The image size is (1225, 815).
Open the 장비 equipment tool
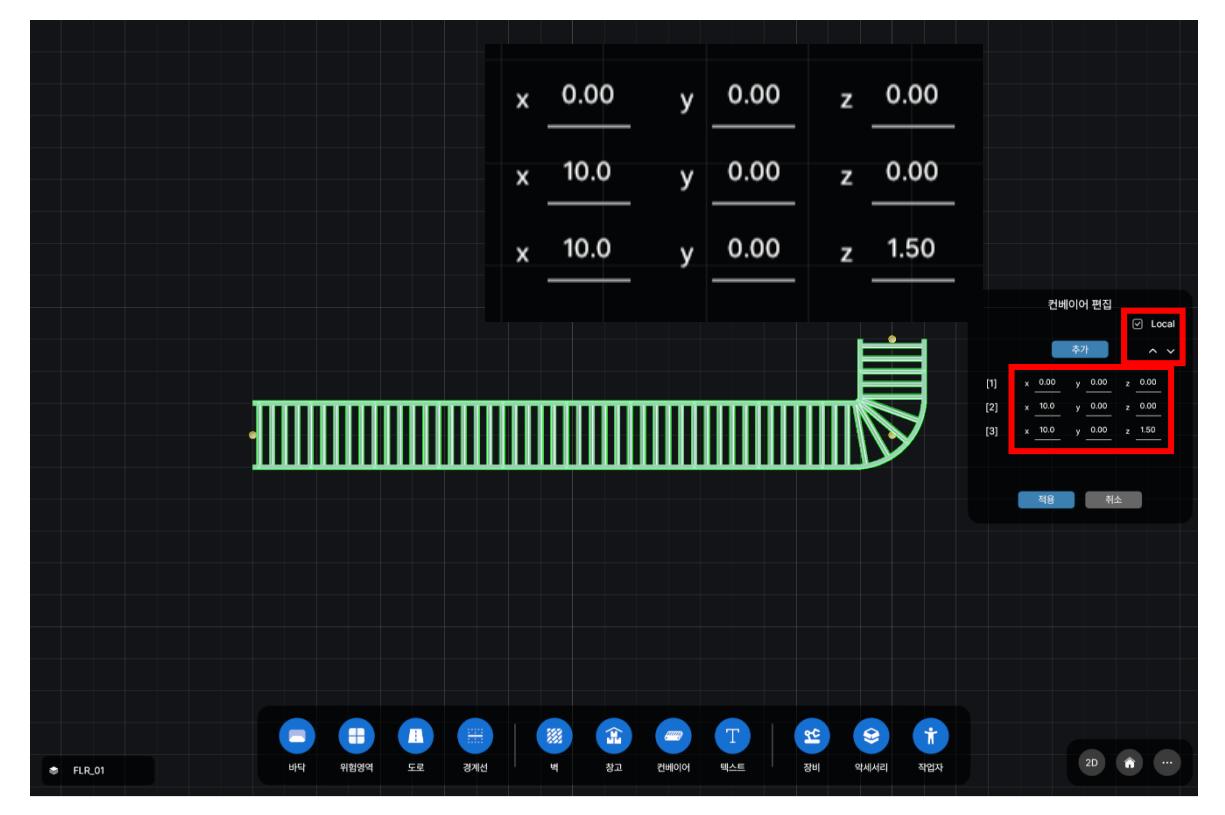point(810,737)
